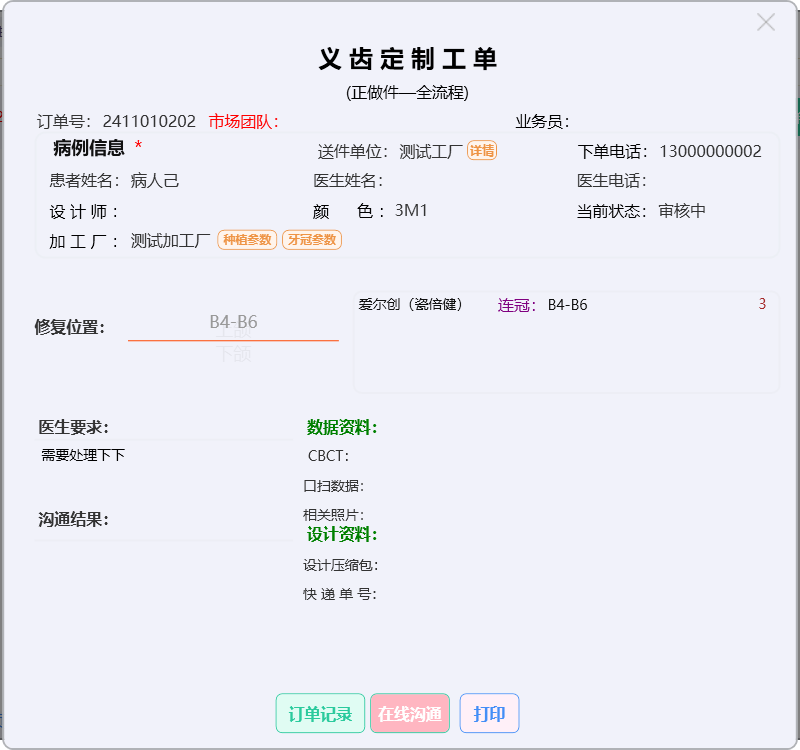Click the 审核中 status text
Viewport: 800px width, 750px height.
(x=682, y=211)
